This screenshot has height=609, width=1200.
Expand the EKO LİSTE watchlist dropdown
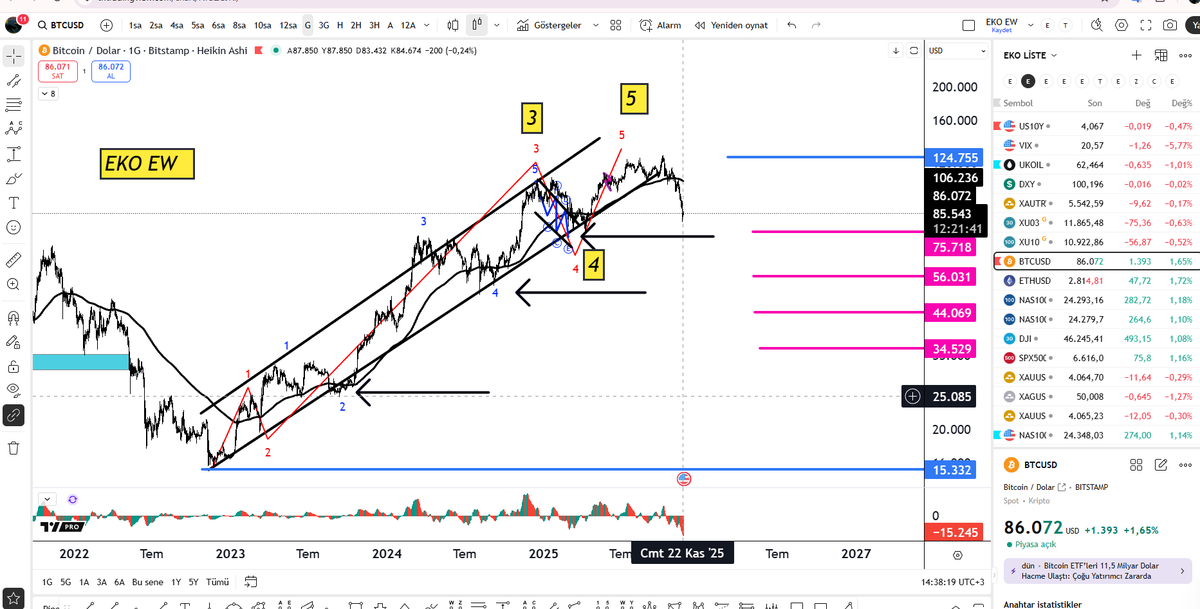click(1031, 55)
